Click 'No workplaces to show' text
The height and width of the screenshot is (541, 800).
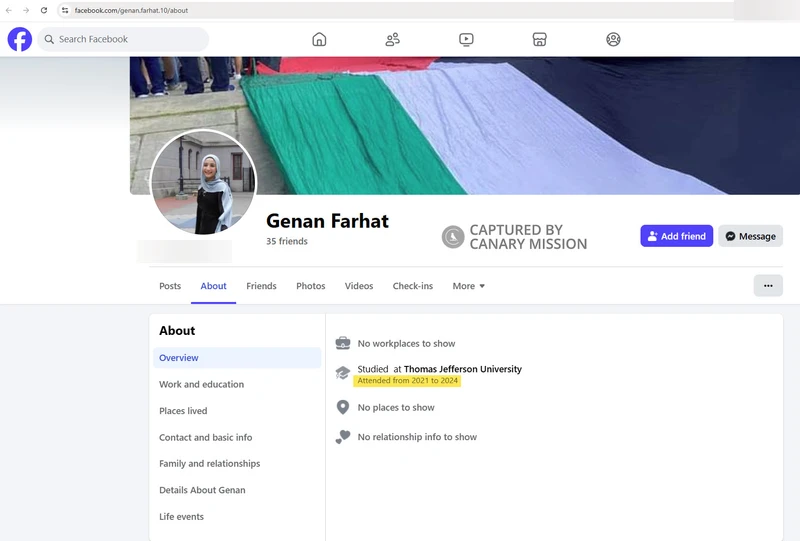tap(406, 343)
